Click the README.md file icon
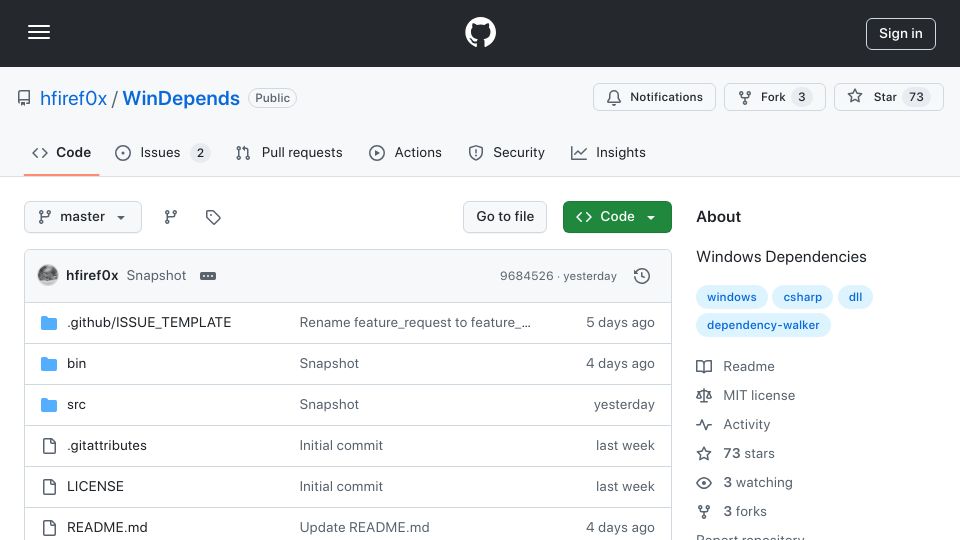This screenshot has height=540, width=960. (49, 528)
